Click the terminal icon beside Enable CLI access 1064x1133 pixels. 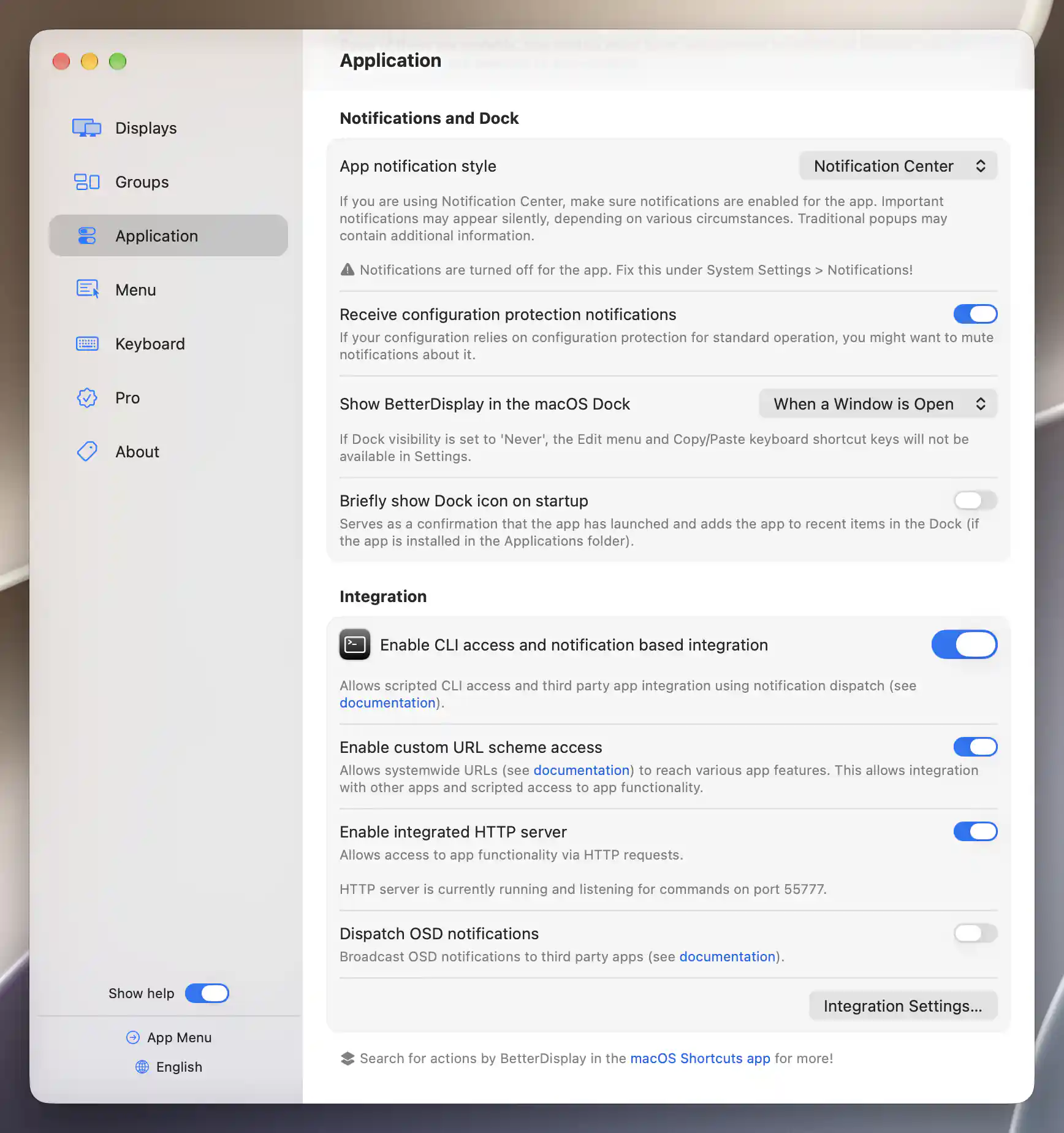point(355,644)
